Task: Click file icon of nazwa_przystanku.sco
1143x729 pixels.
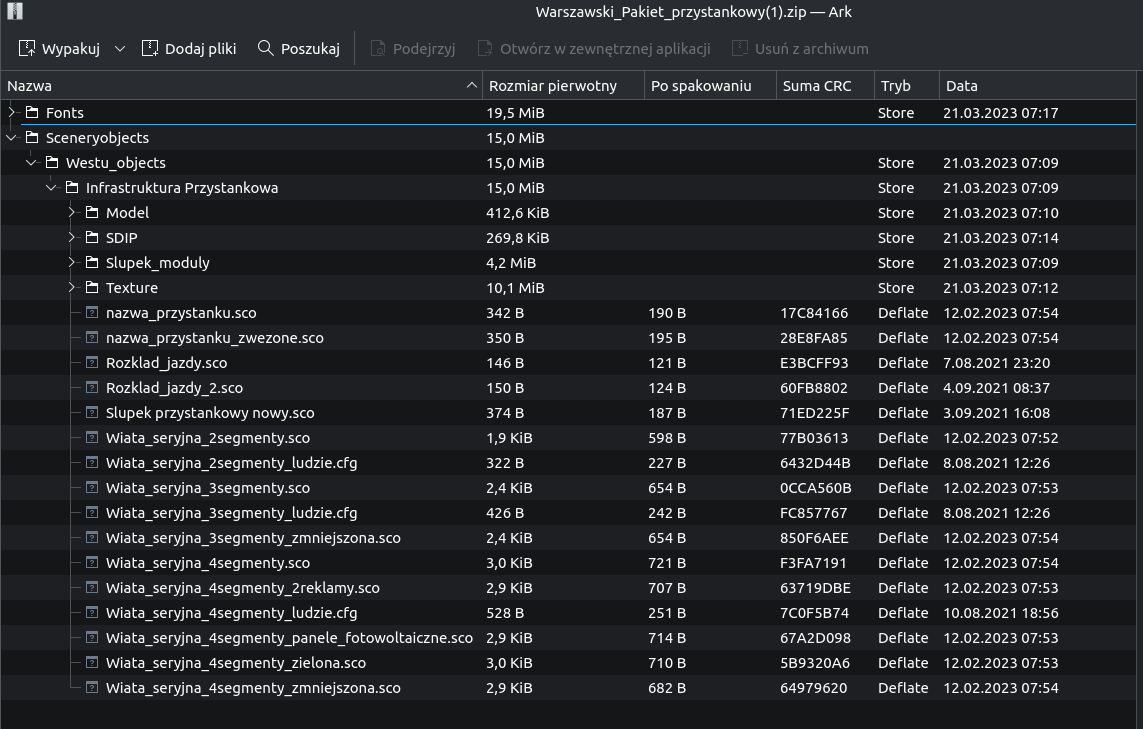Action: pos(92,312)
